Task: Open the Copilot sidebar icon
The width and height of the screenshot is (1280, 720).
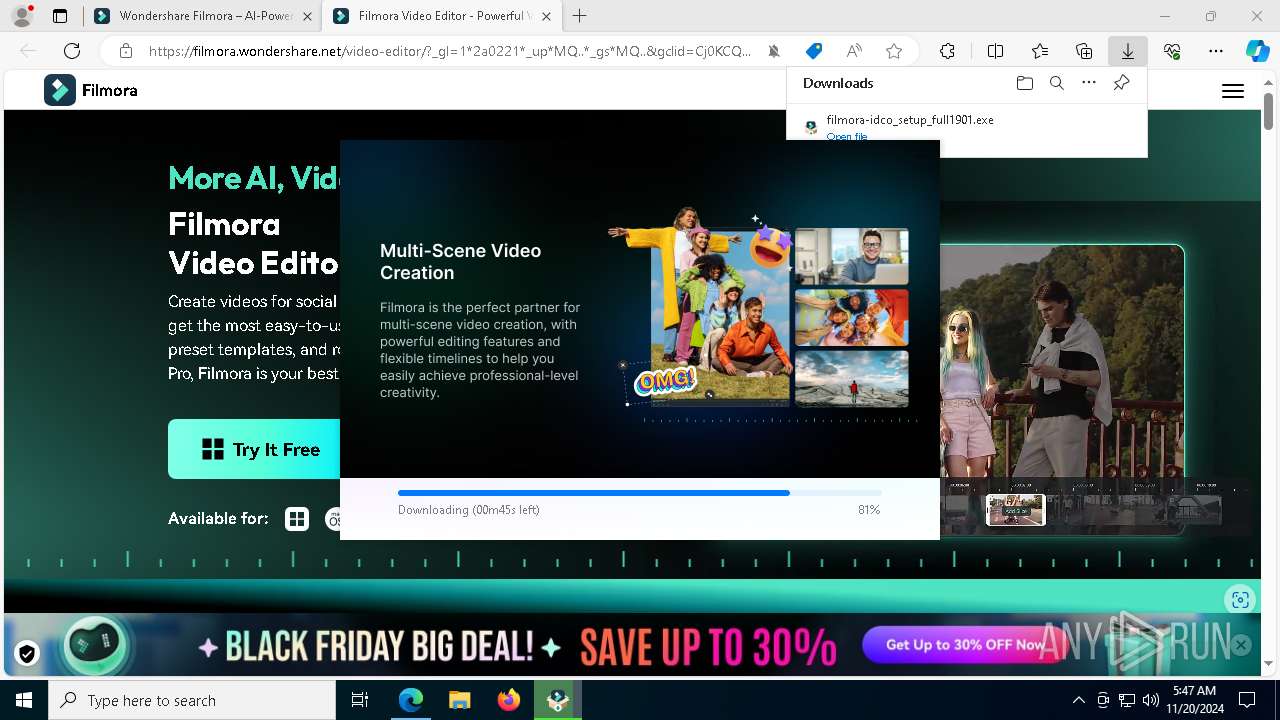Action: pyautogui.click(x=1257, y=51)
